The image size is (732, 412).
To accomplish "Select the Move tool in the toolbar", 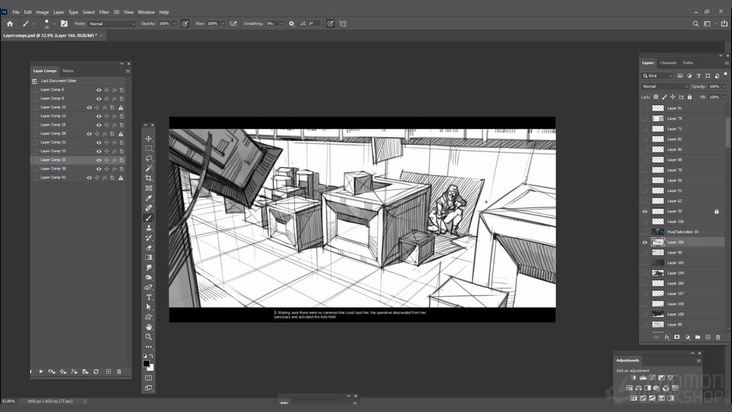I will pyautogui.click(x=149, y=139).
